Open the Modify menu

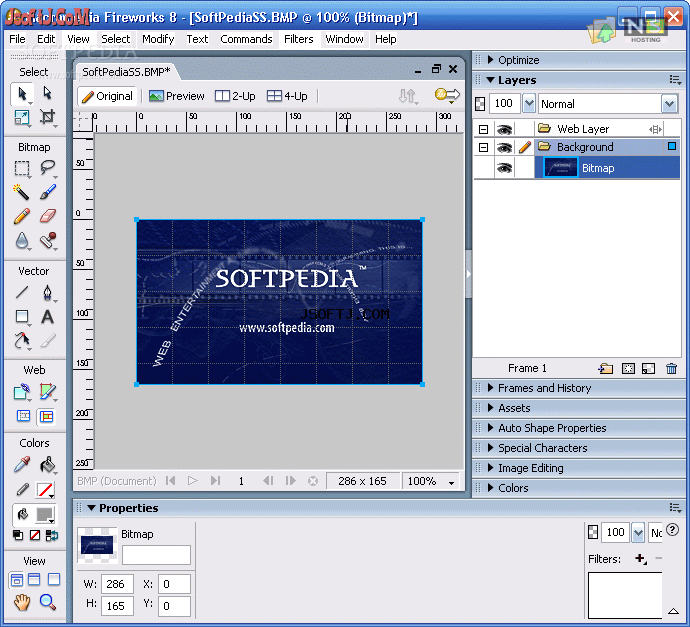158,39
